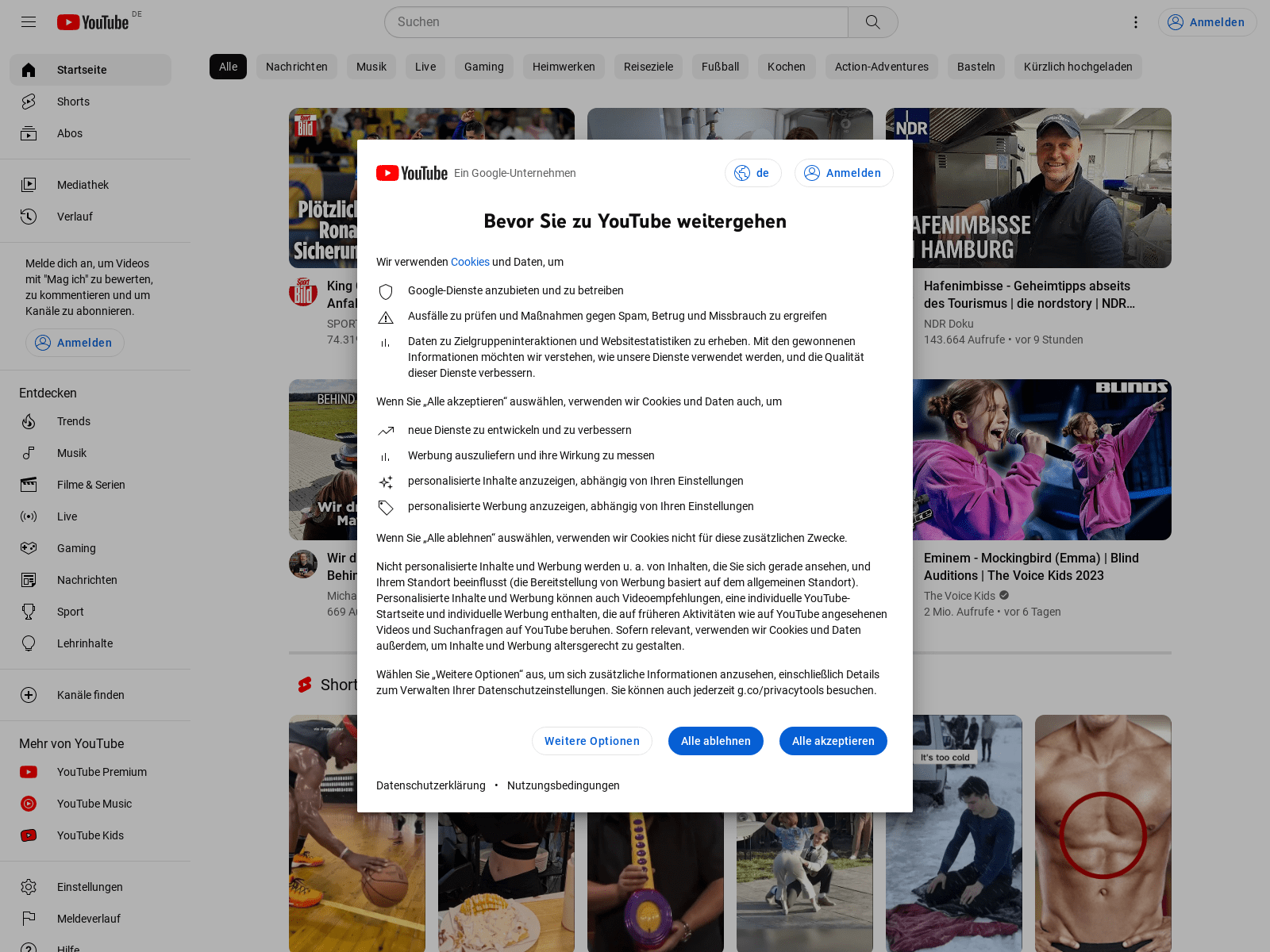Open the Trends flame icon
1270x952 pixels.
coord(29,421)
